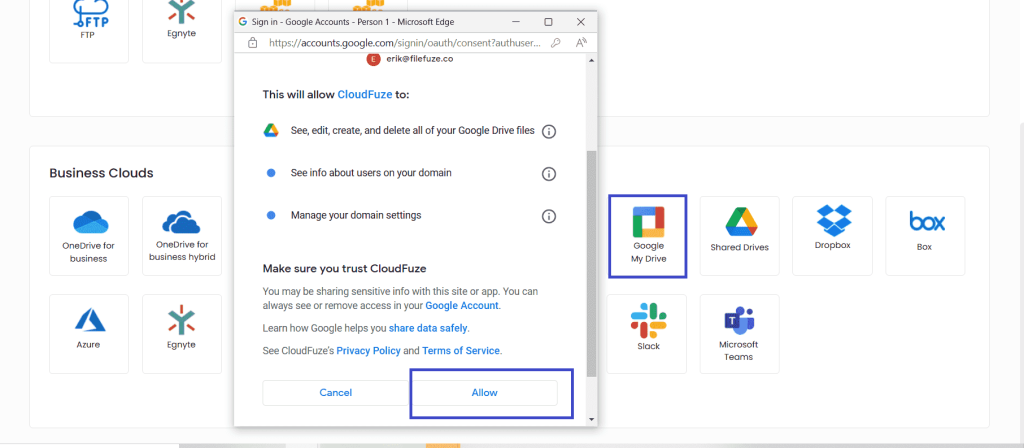The height and width of the screenshot is (448, 1024).
Task: Open OneDrive for business connector
Action: 89,236
